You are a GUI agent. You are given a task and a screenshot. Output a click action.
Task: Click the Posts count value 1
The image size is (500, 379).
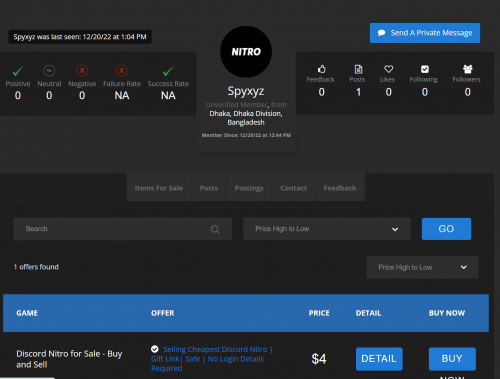point(358,92)
